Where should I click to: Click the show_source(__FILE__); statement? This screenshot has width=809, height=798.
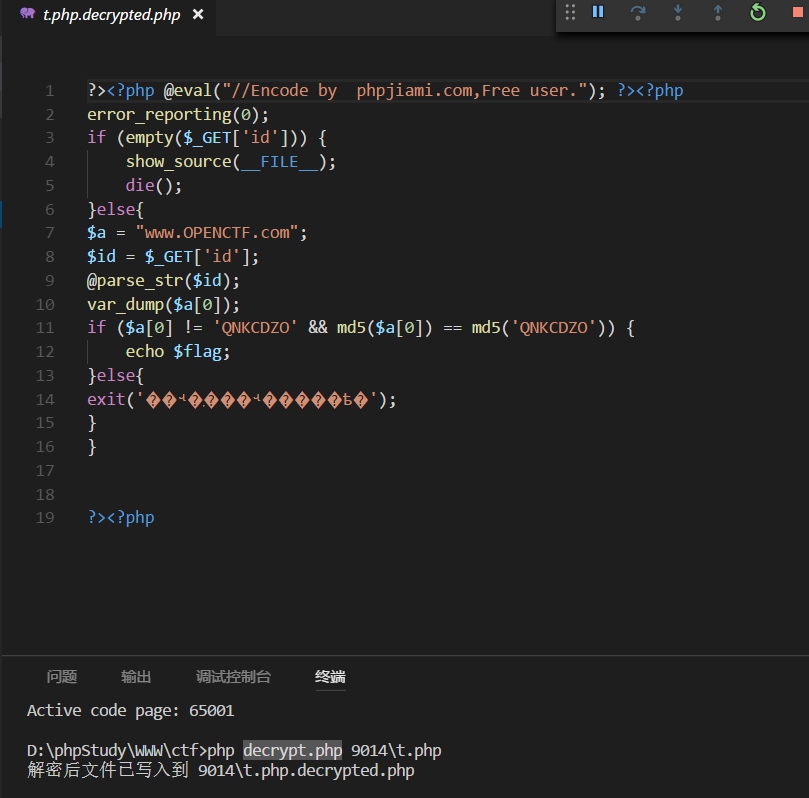coord(231,162)
